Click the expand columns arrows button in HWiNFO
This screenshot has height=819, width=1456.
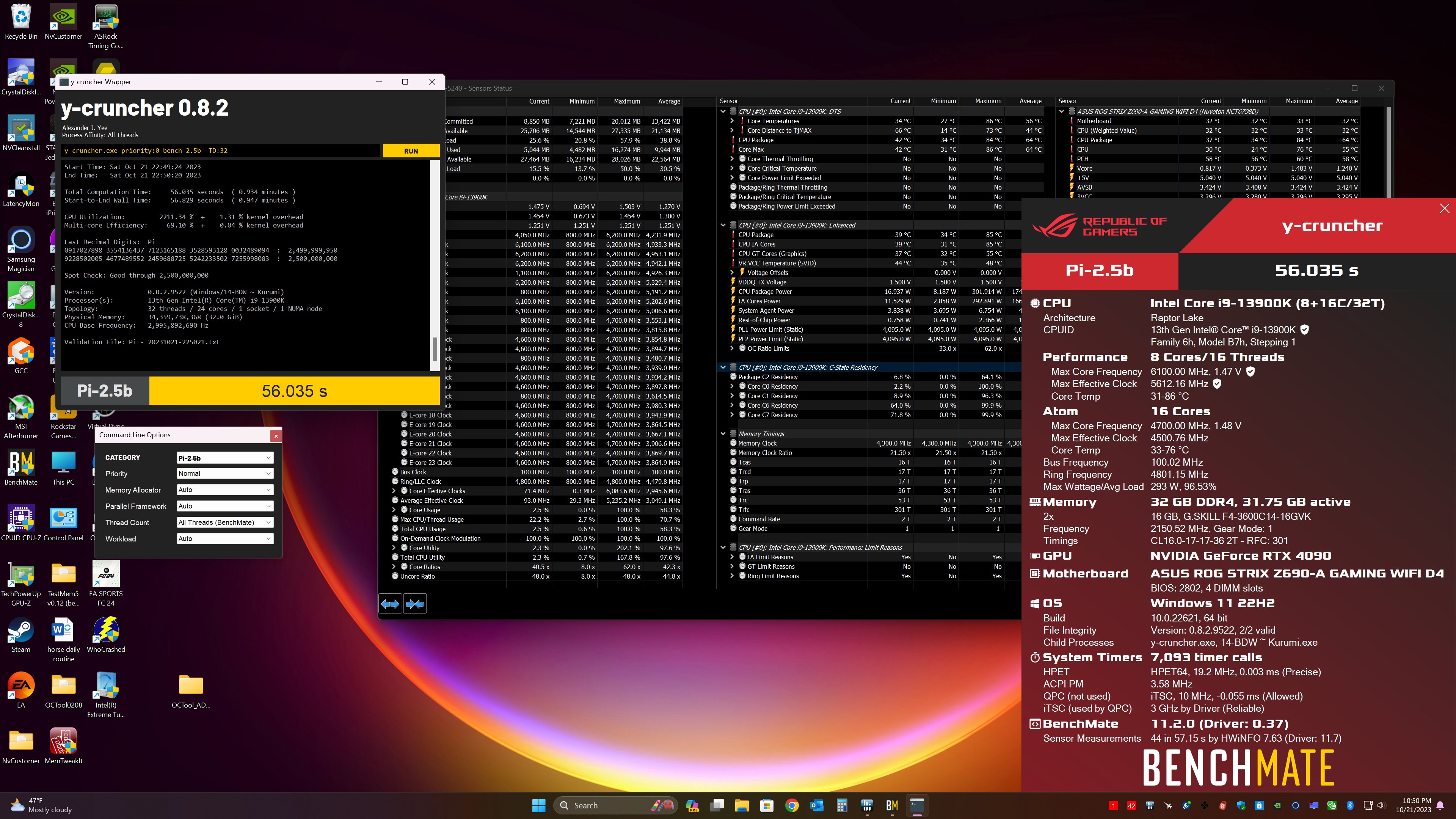(x=390, y=604)
